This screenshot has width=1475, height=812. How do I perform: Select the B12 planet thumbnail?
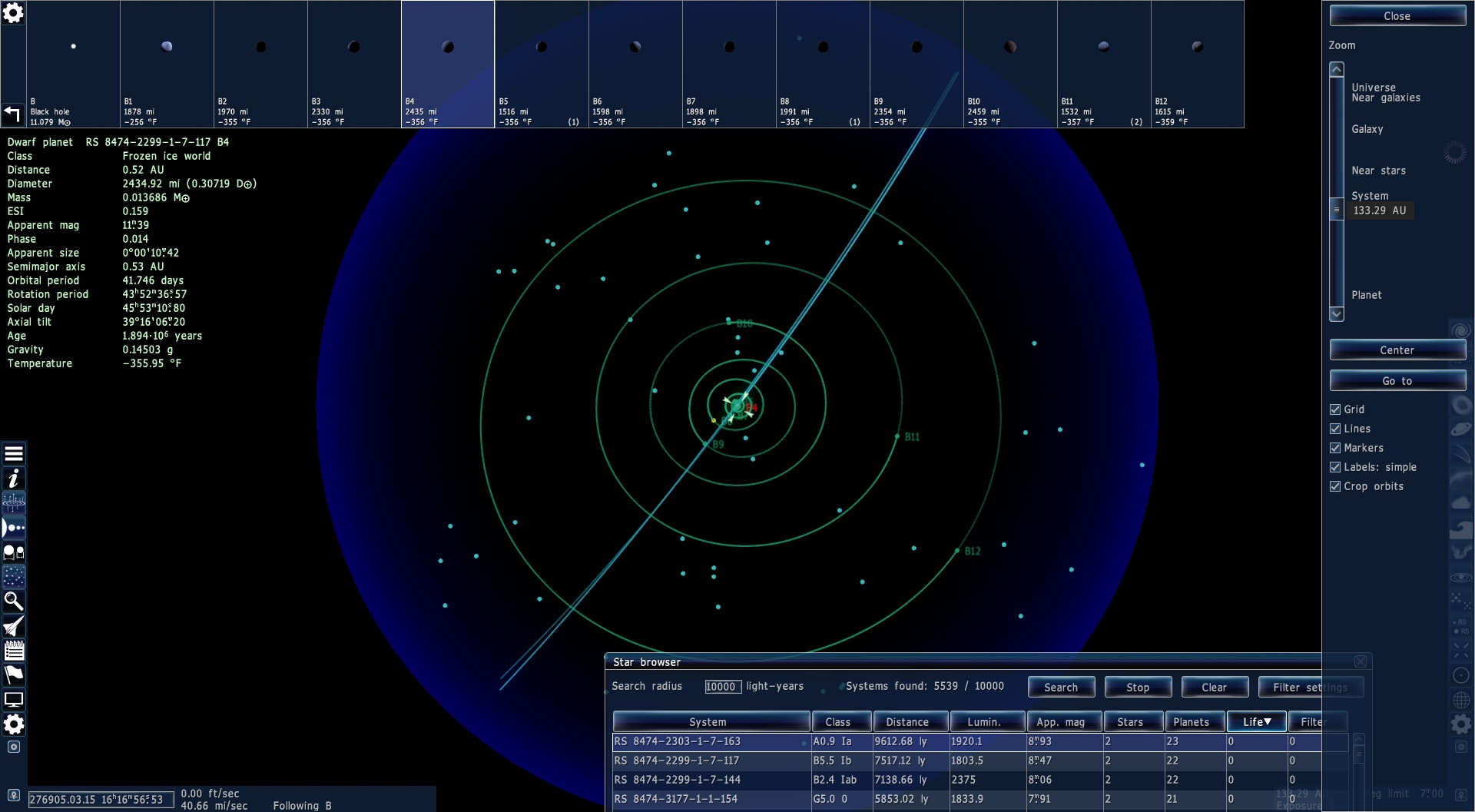[x=1198, y=65]
